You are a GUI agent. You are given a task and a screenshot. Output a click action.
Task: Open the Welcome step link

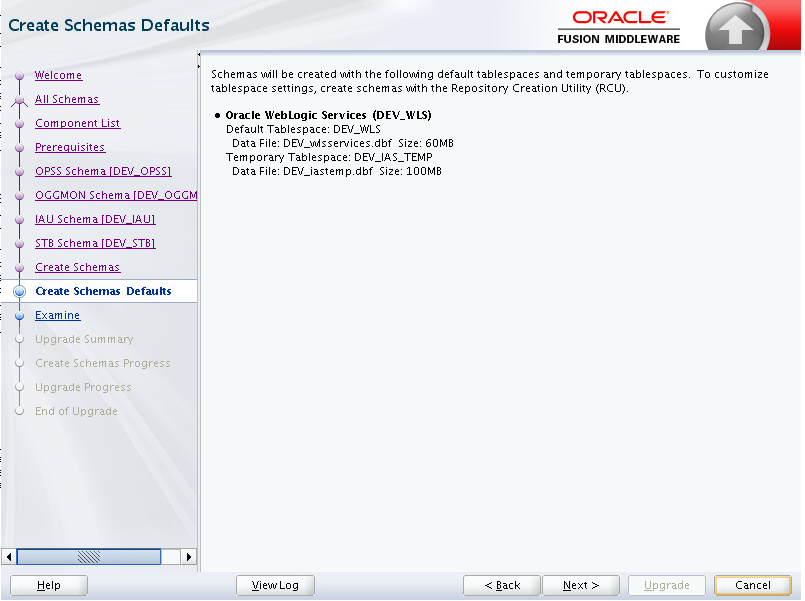[58, 75]
